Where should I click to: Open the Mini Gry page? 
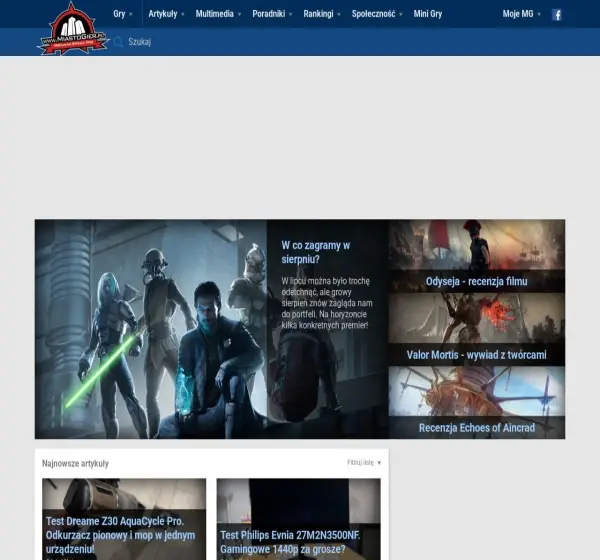[x=428, y=14]
